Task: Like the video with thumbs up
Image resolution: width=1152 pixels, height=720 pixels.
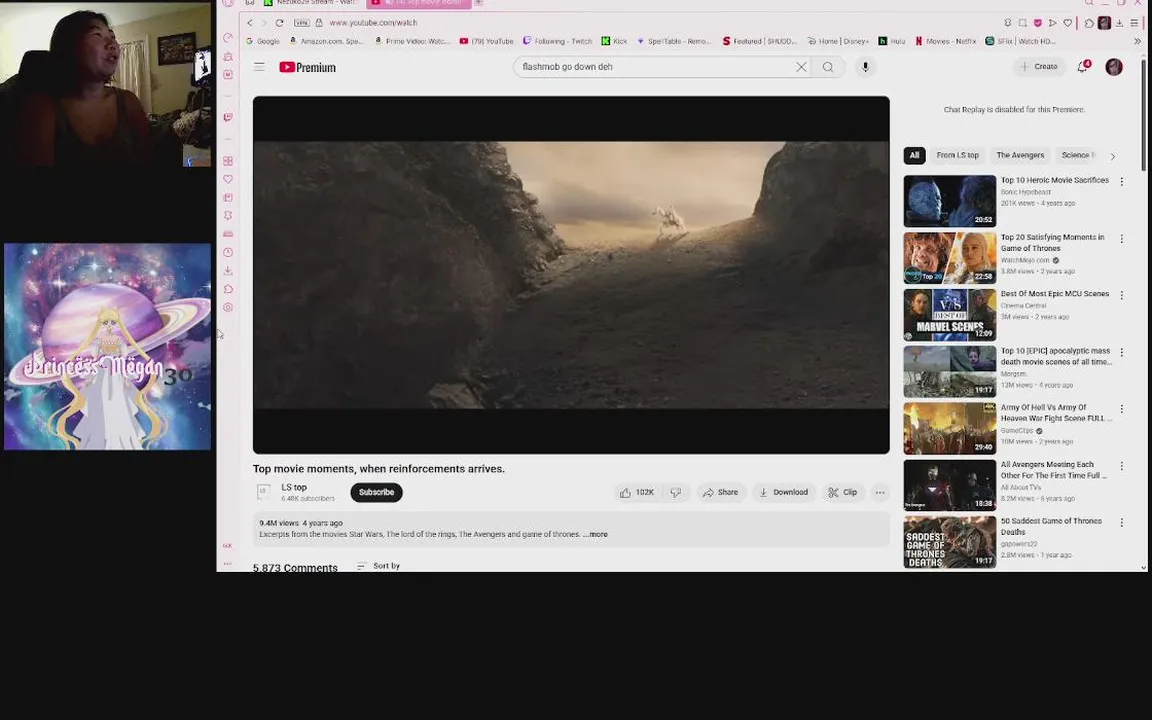Action: [636, 492]
